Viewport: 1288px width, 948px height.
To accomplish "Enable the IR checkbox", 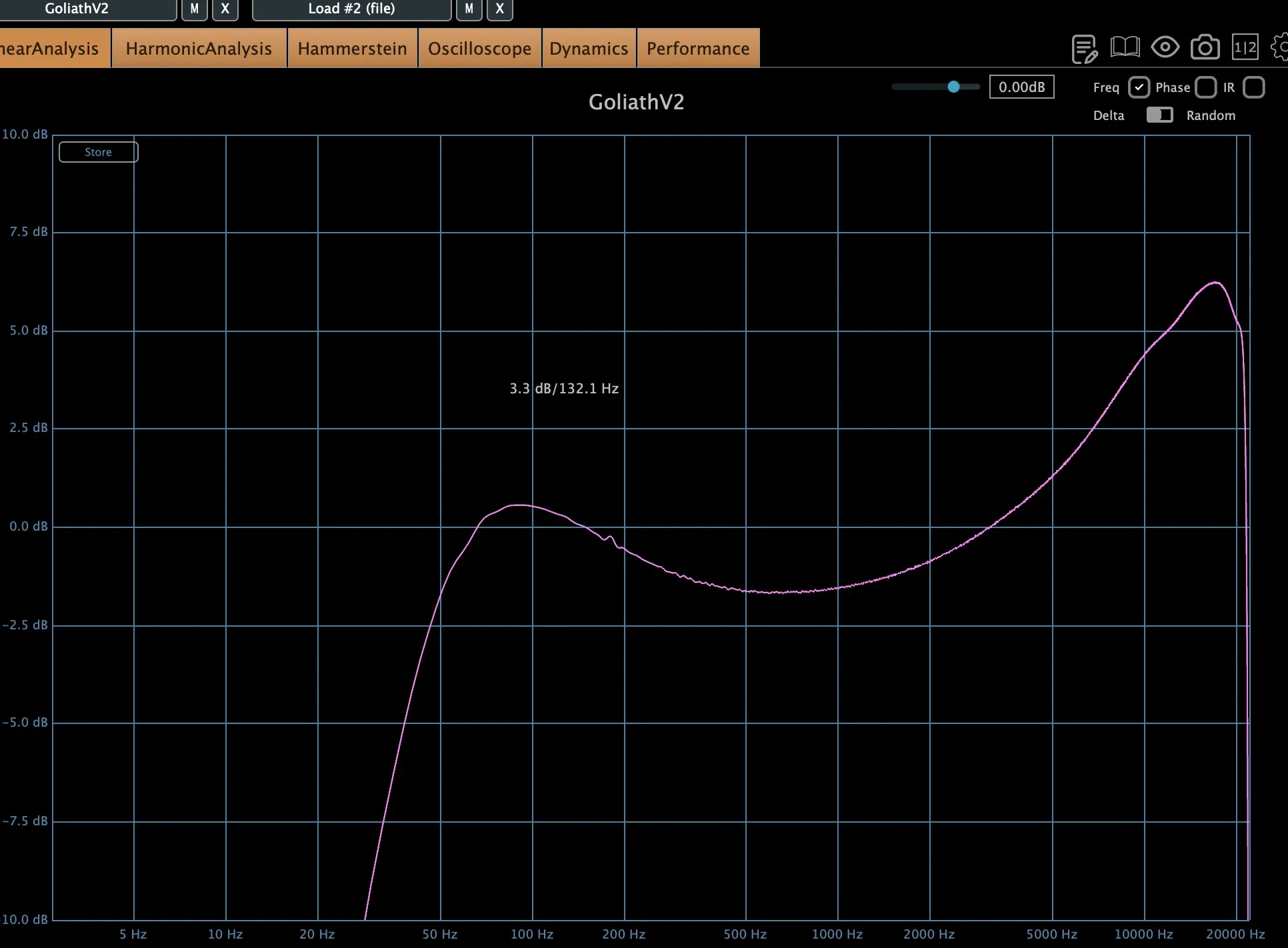I will pos(1255,87).
